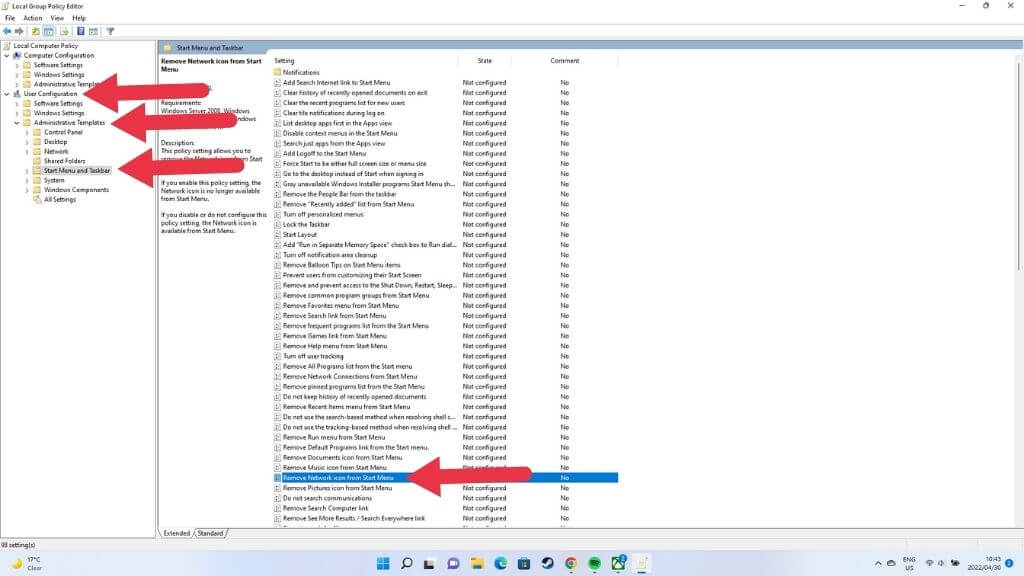Click policy icon beside Turn off user tracking
This screenshot has width=1024, height=576.
(x=277, y=357)
